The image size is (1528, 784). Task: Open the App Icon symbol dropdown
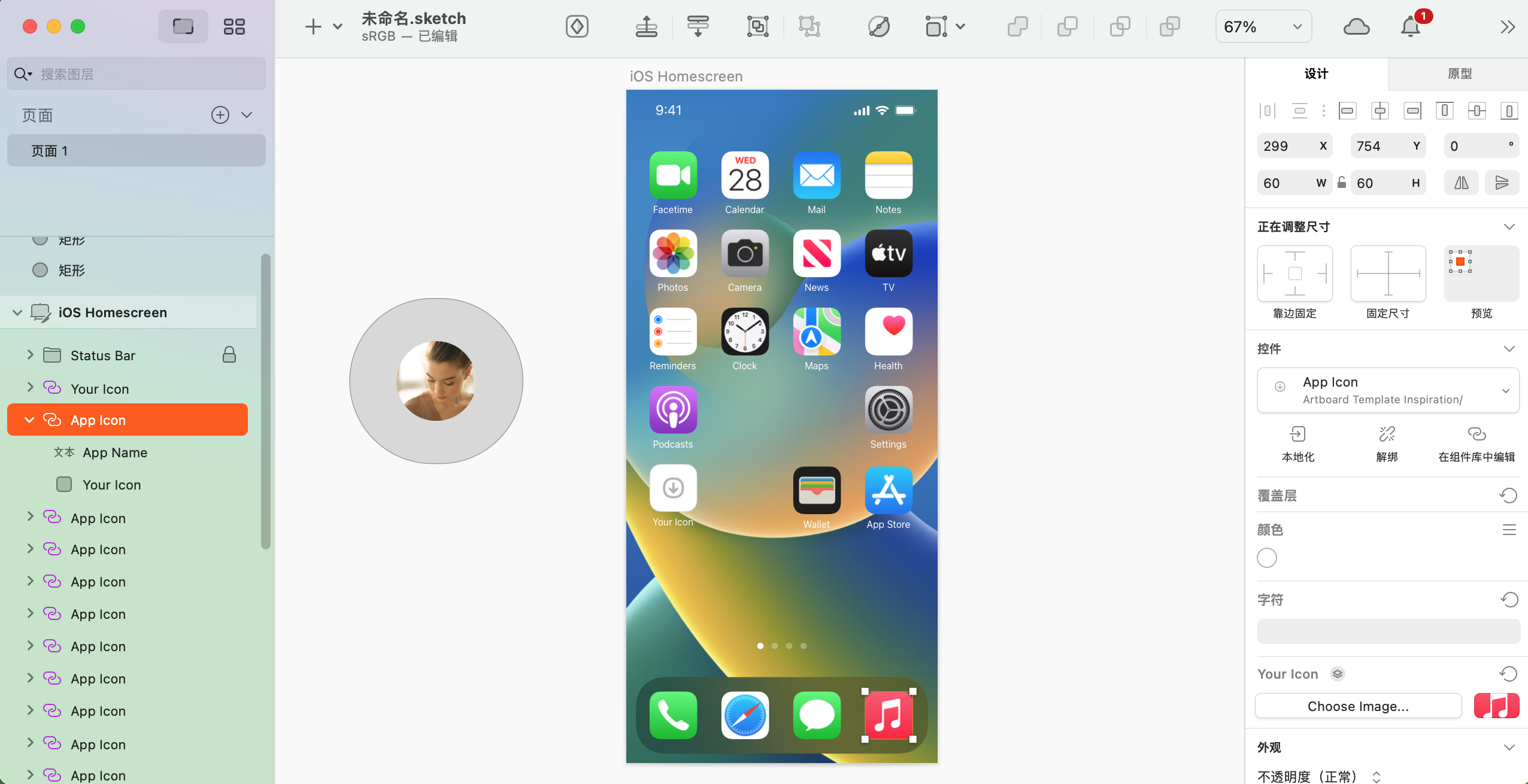[x=1388, y=390]
